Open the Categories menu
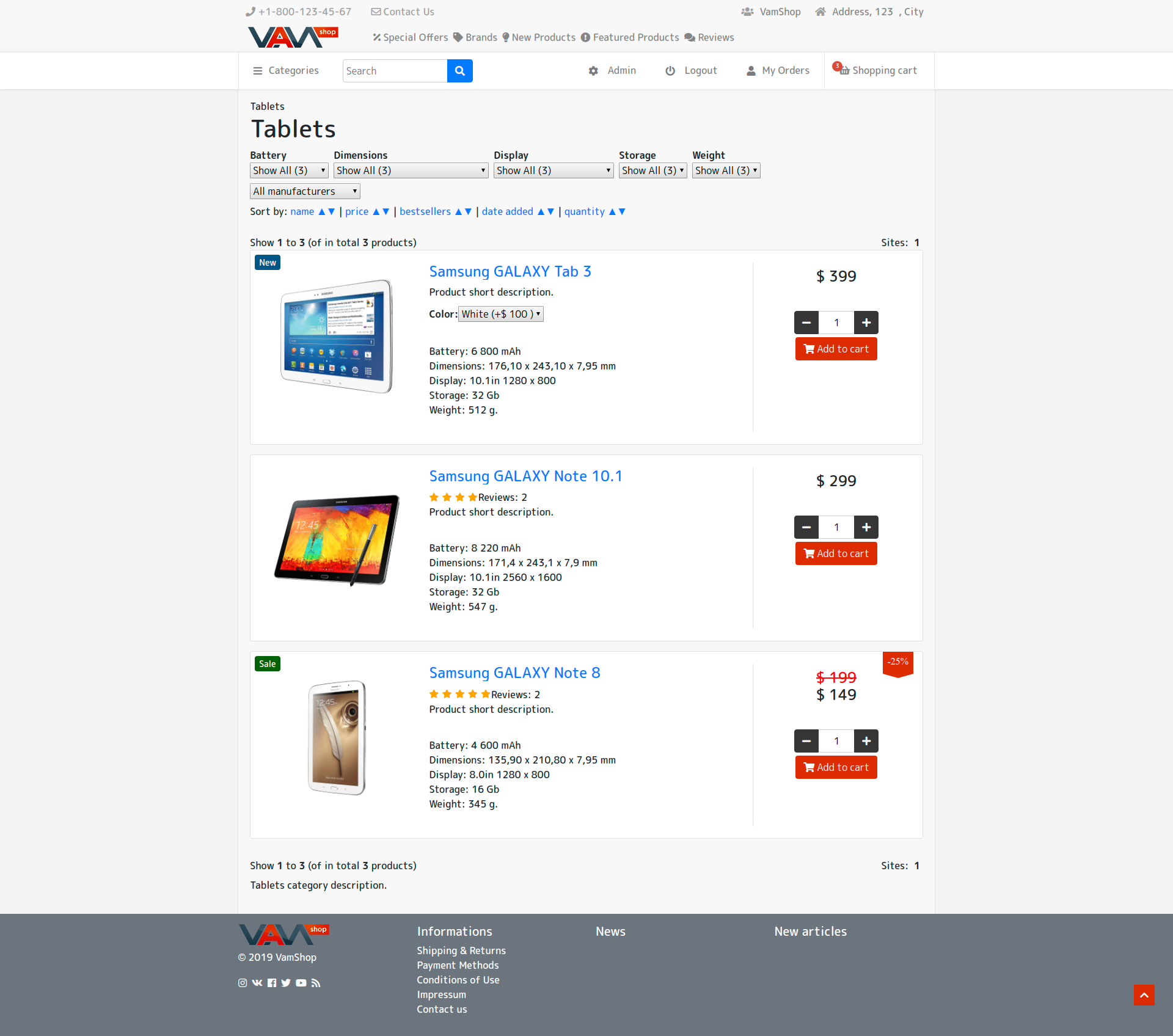1173x1036 pixels. (285, 71)
